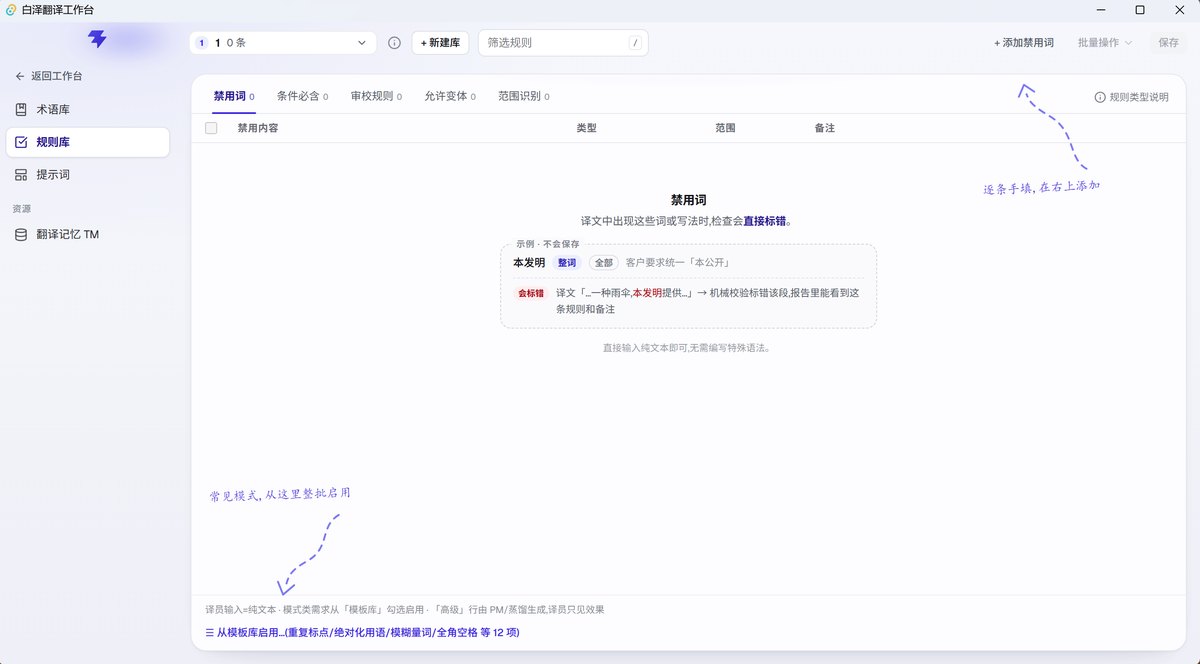Screen dimensions: 1200x664
Task: Click the slash shortcut hint in filter box
Action: [635, 43]
